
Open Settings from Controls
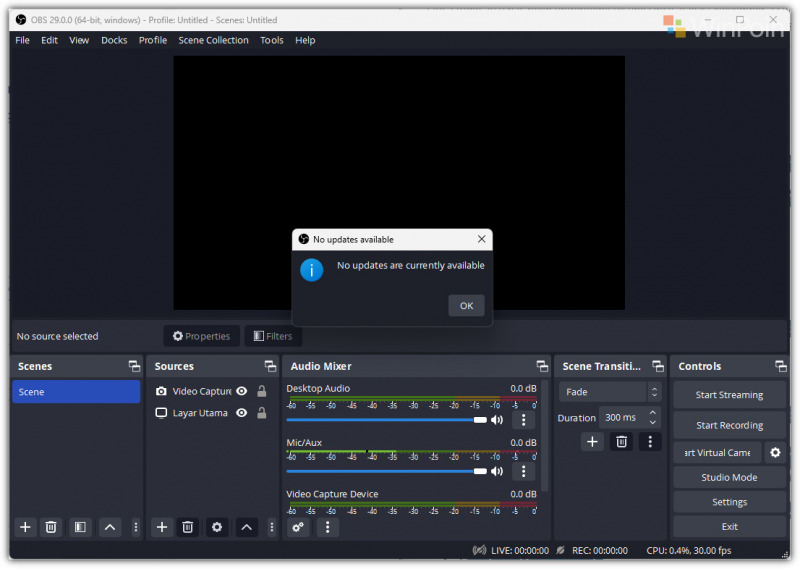[730, 502]
